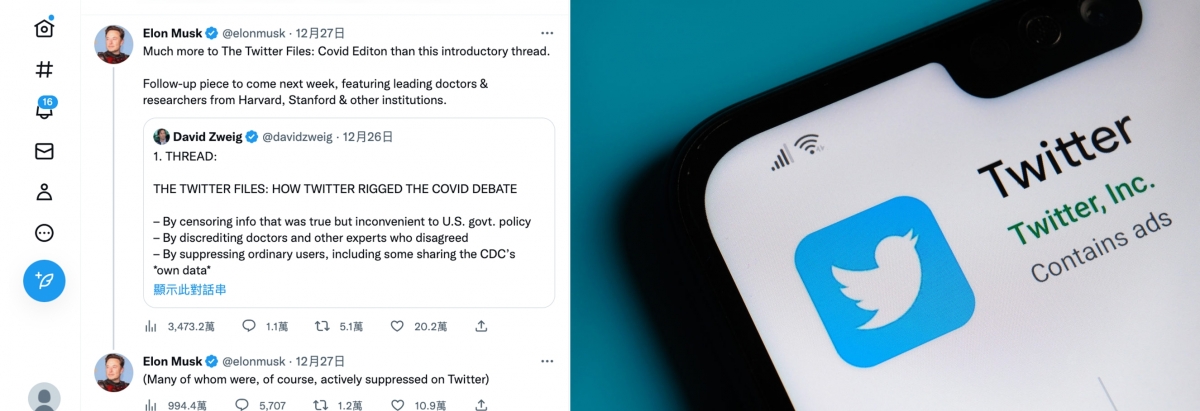Click Elon Musk avatar on first tweet

(x=114, y=45)
